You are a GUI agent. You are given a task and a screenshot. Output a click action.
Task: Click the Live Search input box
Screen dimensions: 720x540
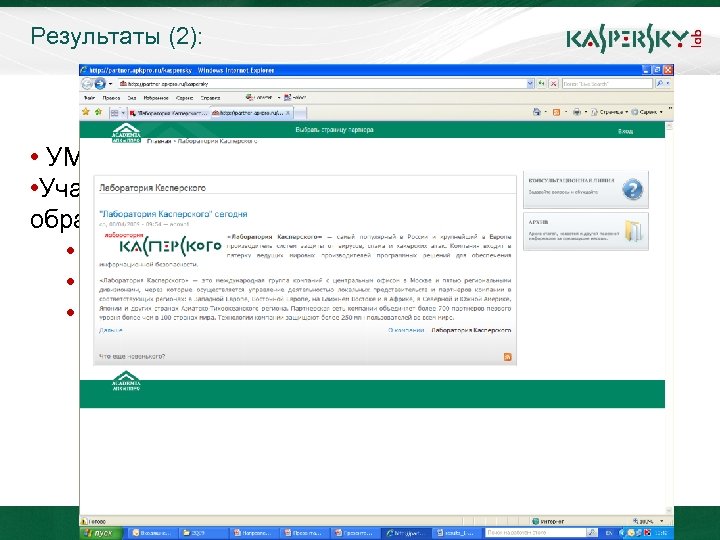(607, 84)
